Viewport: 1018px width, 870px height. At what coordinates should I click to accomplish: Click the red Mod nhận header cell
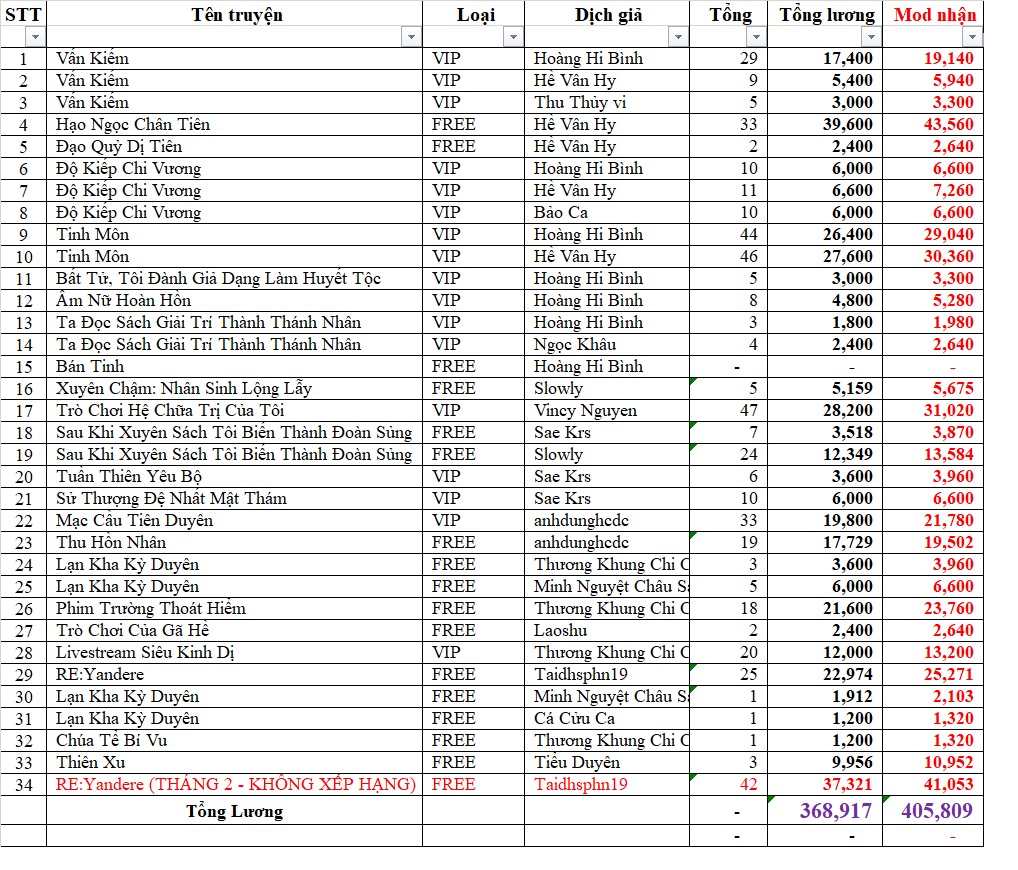(933, 14)
